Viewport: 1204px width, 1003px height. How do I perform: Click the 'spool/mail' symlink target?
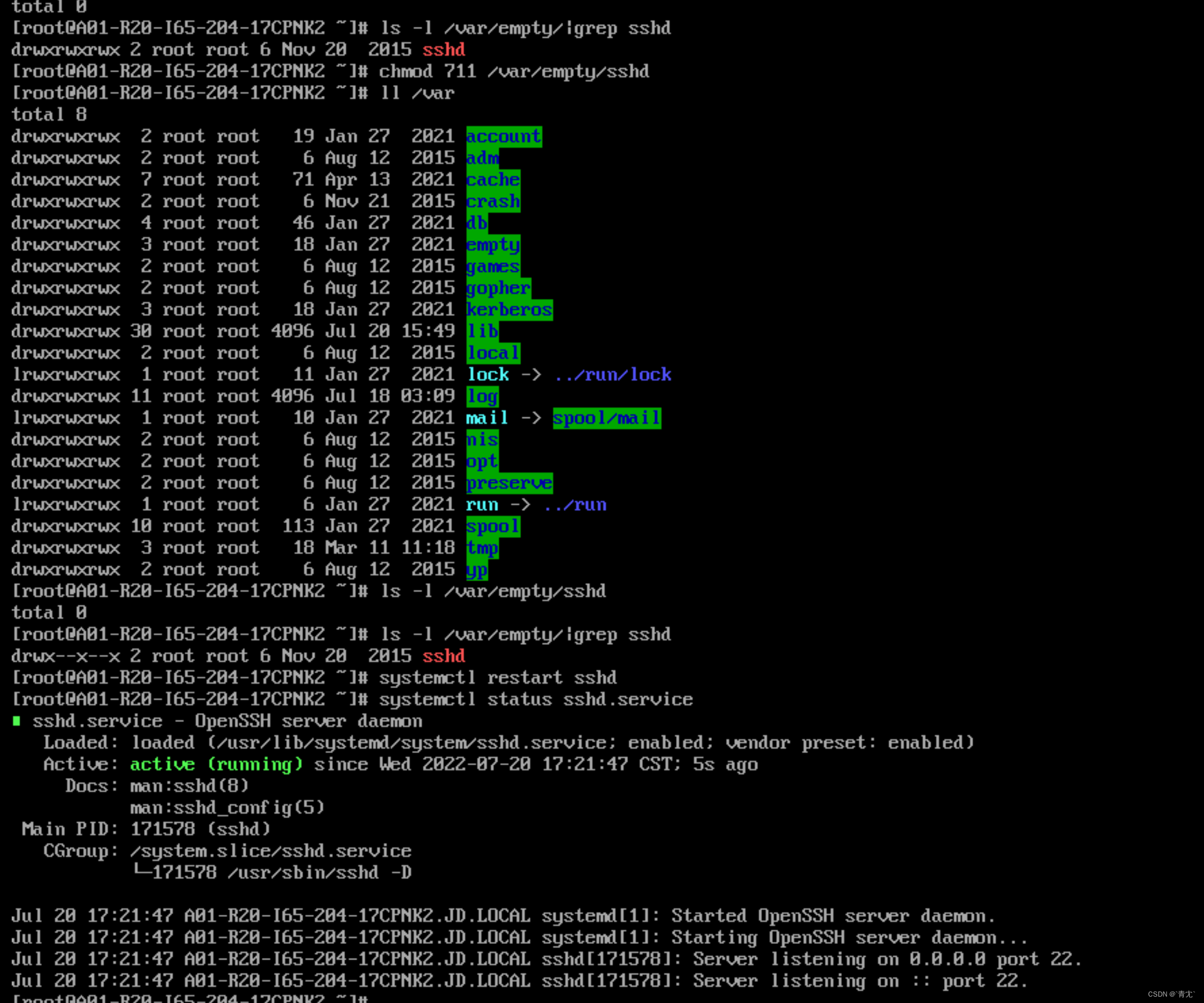pos(607,418)
